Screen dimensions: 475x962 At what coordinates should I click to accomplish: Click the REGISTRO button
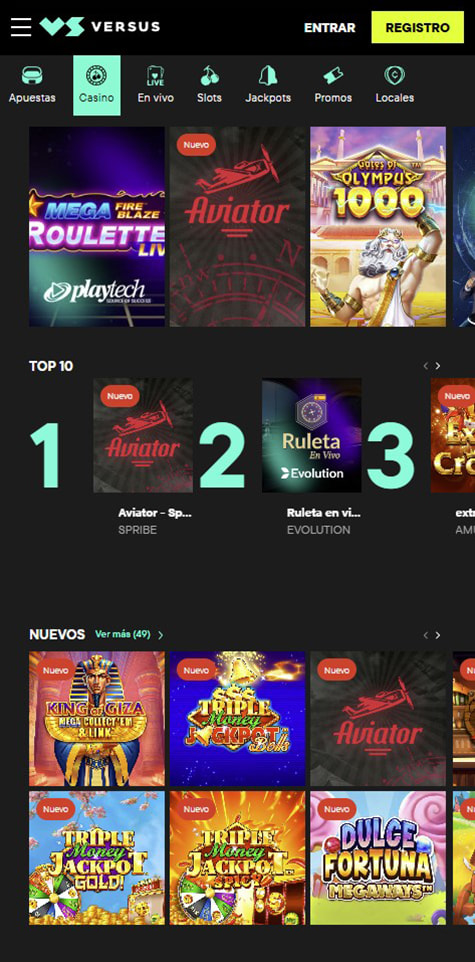[417, 28]
